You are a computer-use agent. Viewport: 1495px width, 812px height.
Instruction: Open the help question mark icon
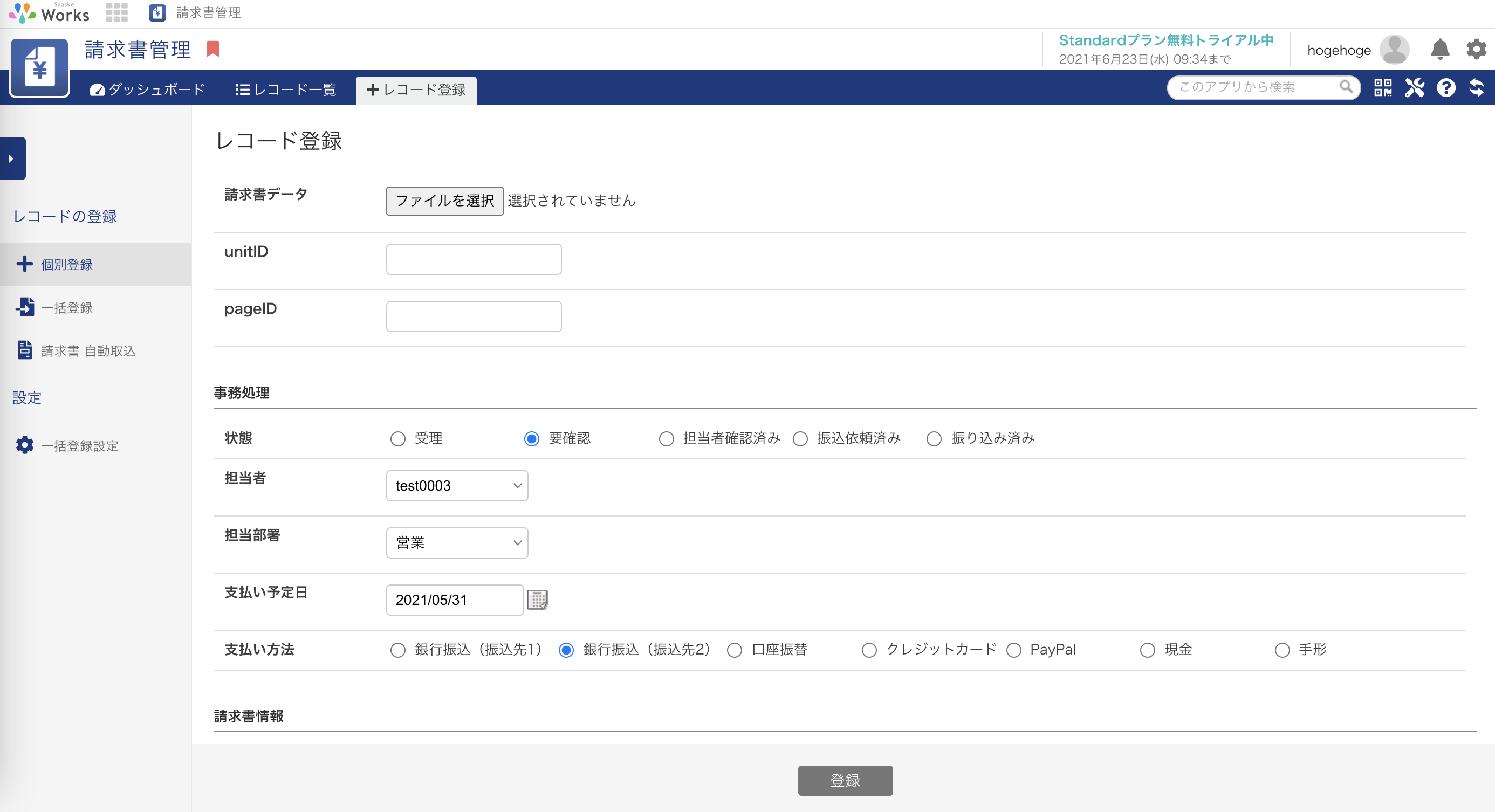1446,87
